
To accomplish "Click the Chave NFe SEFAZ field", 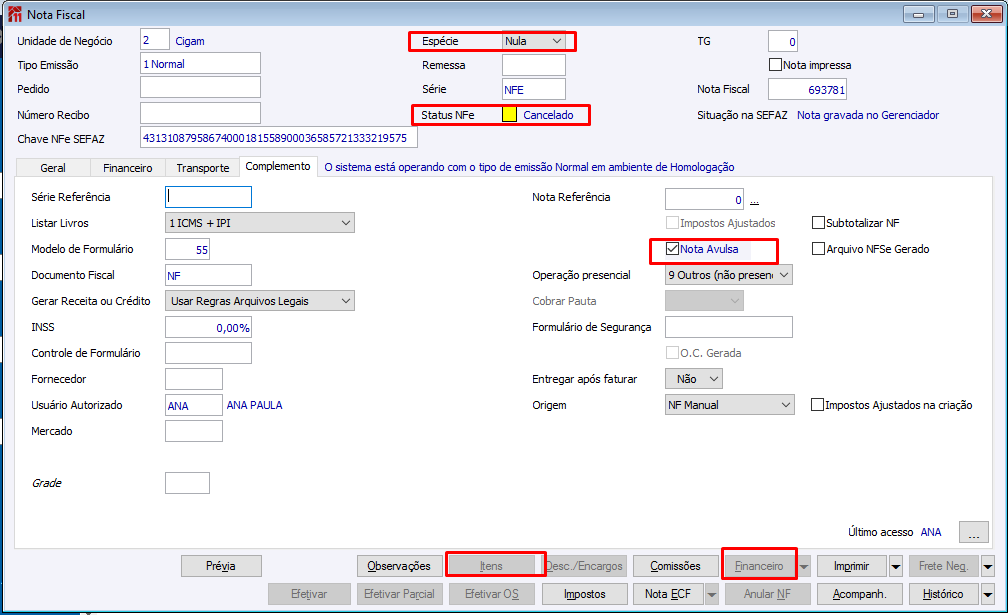I will pos(278,138).
